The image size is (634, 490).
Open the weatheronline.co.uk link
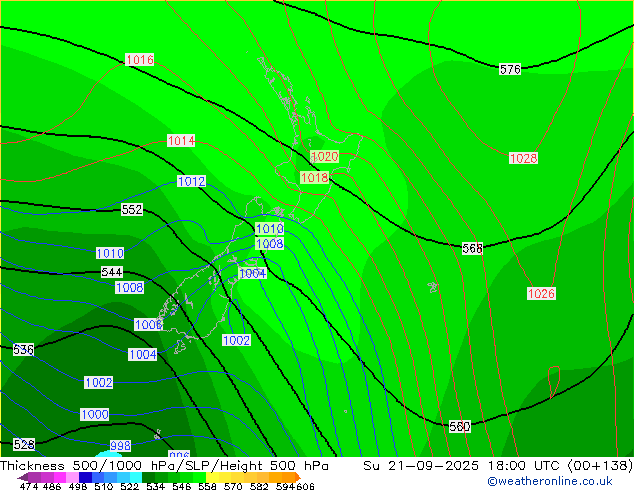tap(550, 481)
